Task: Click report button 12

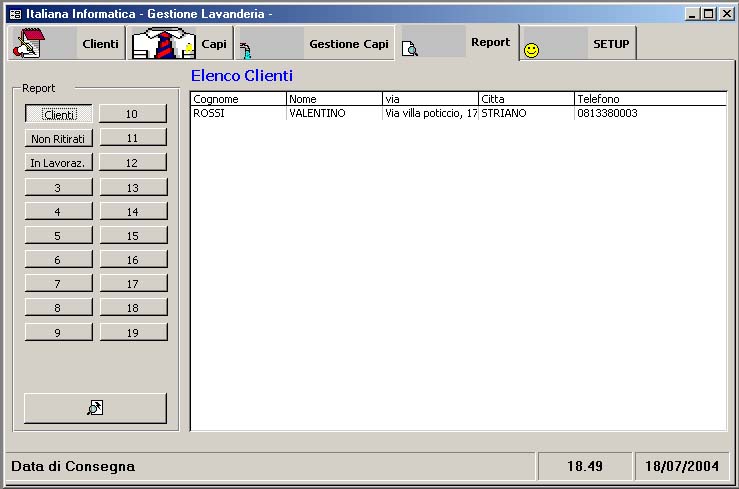Action: (x=133, y=163)
